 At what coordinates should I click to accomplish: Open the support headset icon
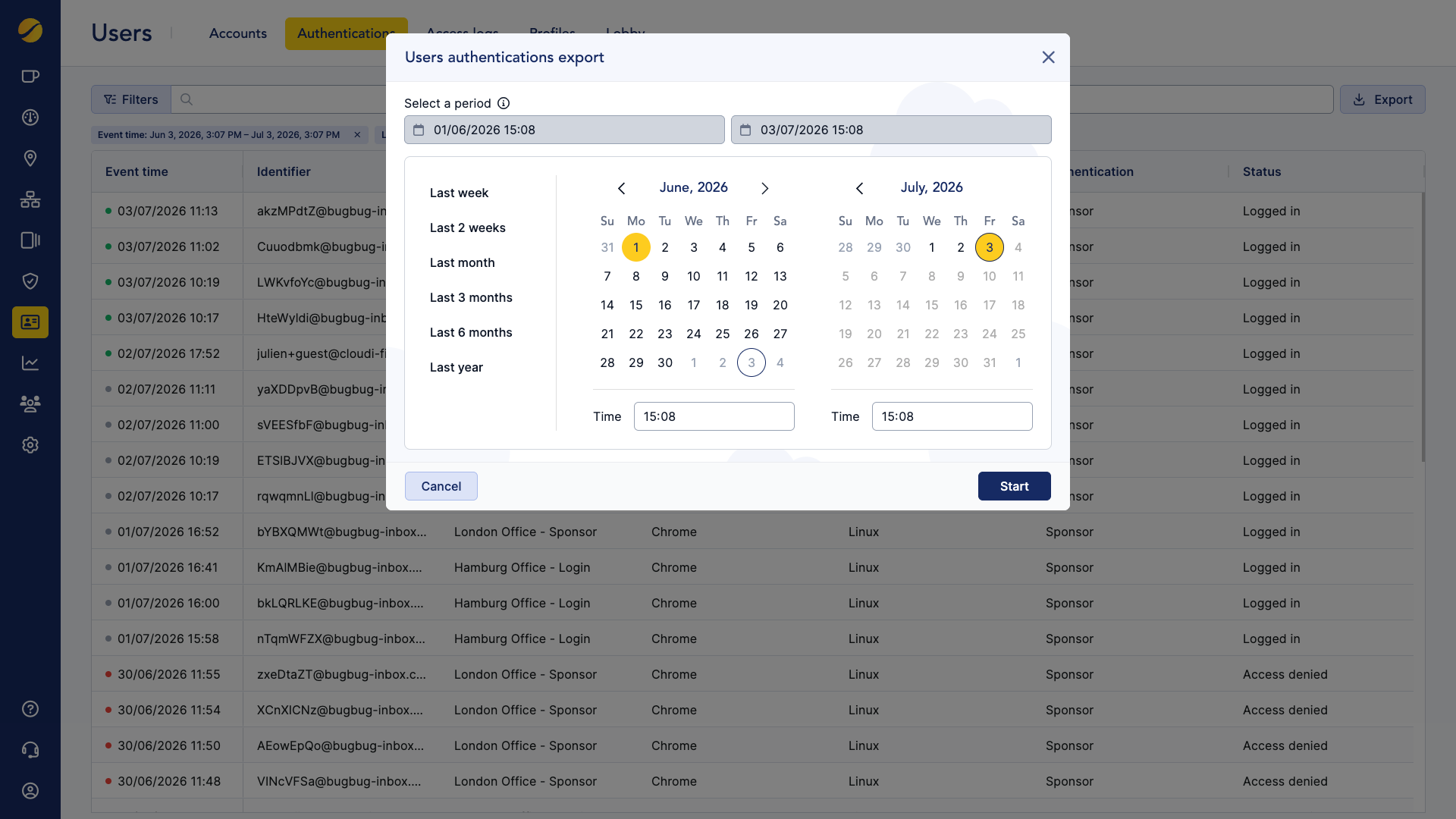click(x=30, y=750)
